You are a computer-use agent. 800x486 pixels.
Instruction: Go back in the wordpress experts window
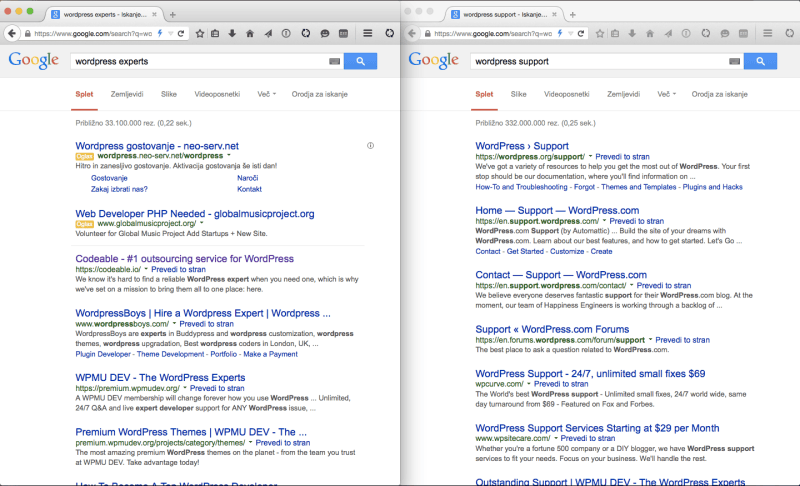(12, 34)
